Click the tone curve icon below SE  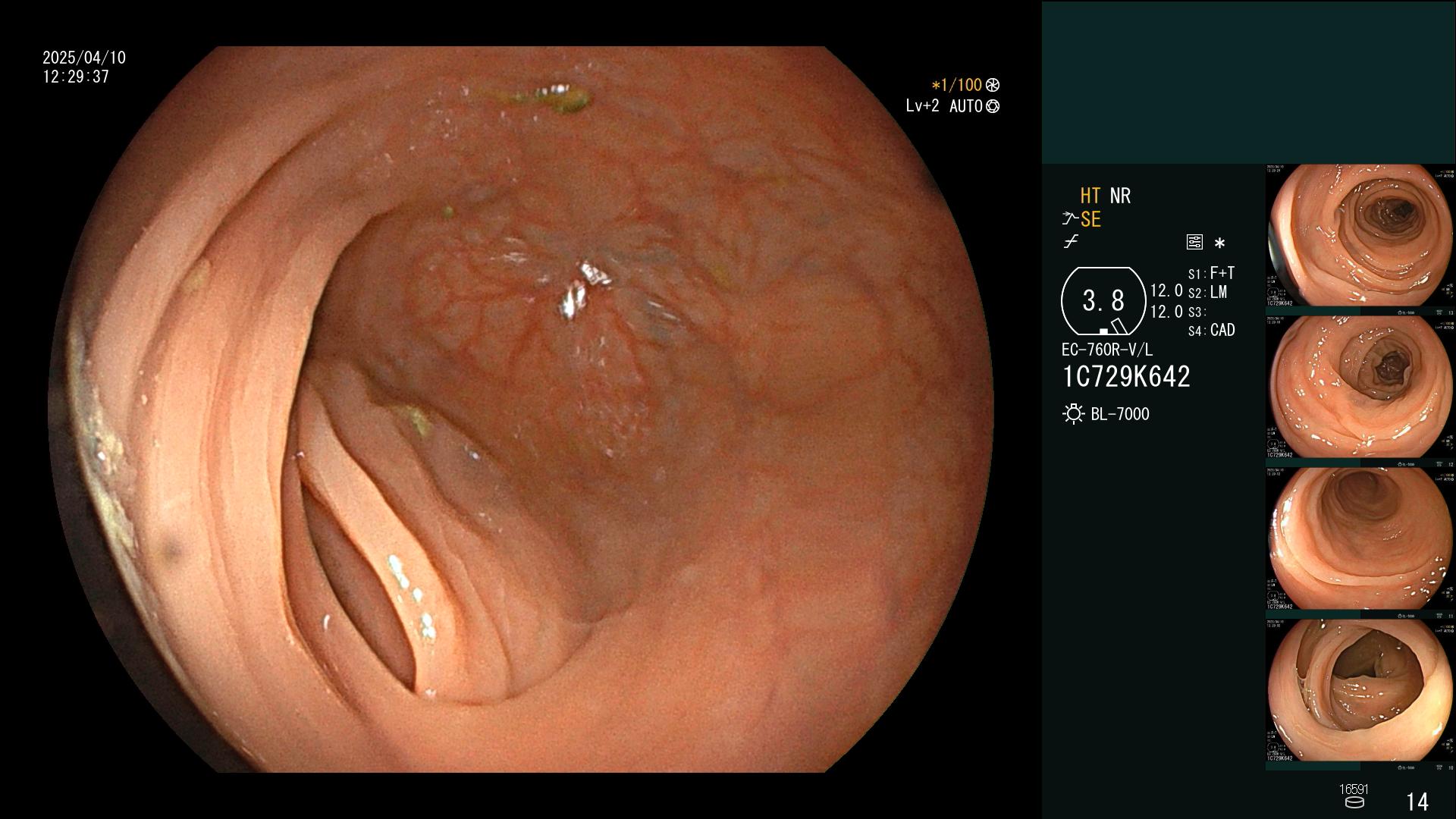click(x=1071, y=242)
